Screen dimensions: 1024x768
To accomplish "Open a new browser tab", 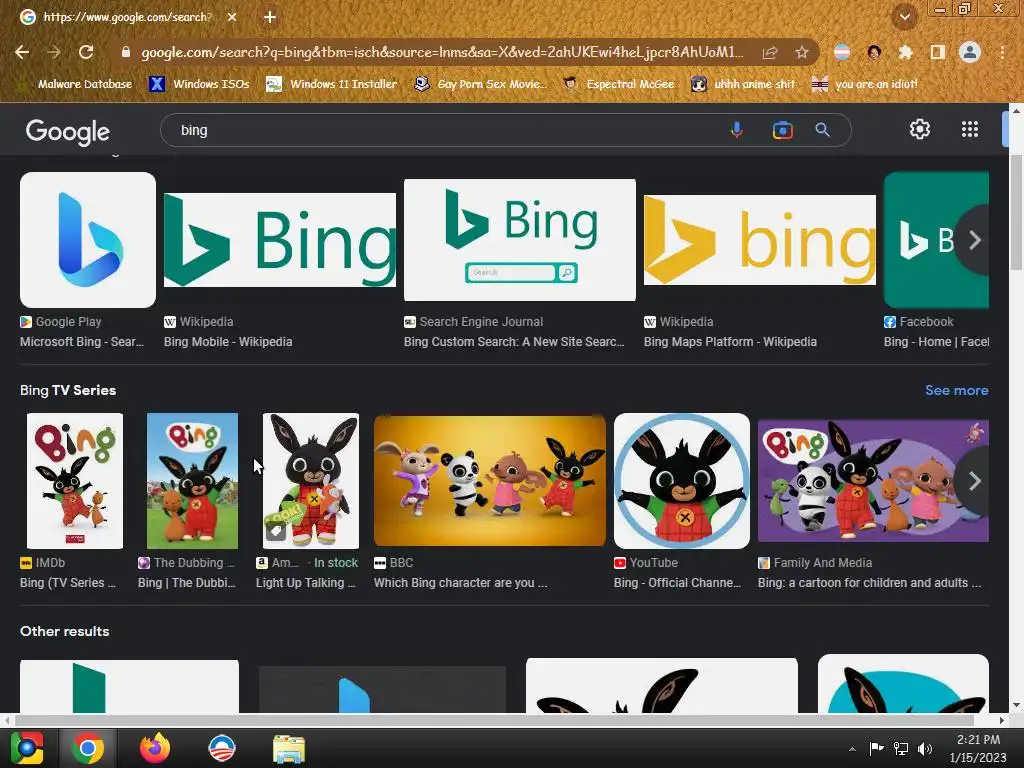I will (x=270, y=17).
